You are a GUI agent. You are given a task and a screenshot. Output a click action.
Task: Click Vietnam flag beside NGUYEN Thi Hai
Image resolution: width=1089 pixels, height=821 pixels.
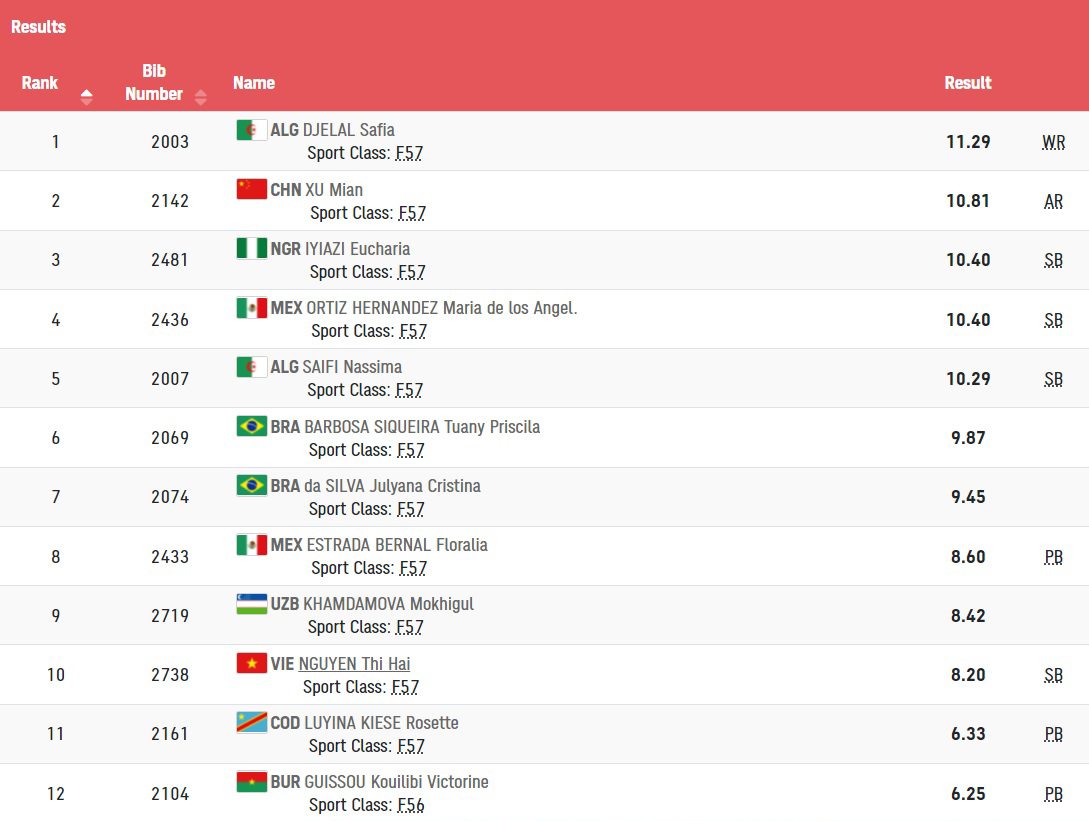251,663
